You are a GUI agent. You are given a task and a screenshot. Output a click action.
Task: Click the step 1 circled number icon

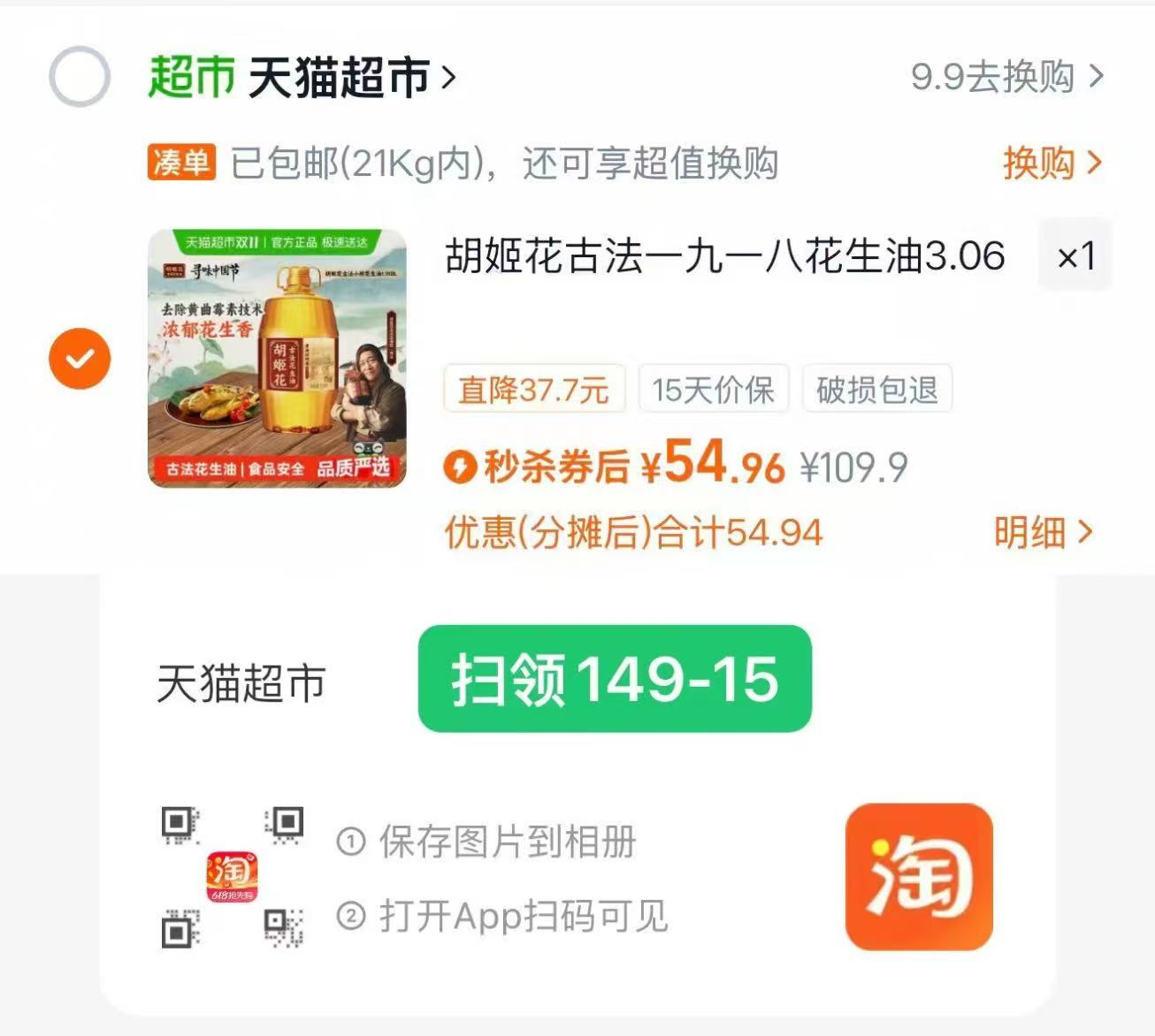pyautogui.click(x=351, y=842)
